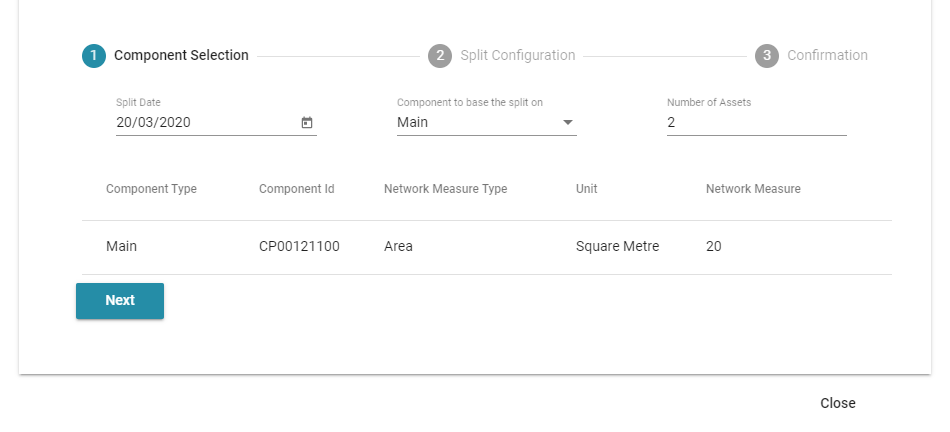Image resolution: width=950 pixels, height=432 pixels.
Task: Click the CP00121100 component Id cell
Action: click(x=299, y=247)
